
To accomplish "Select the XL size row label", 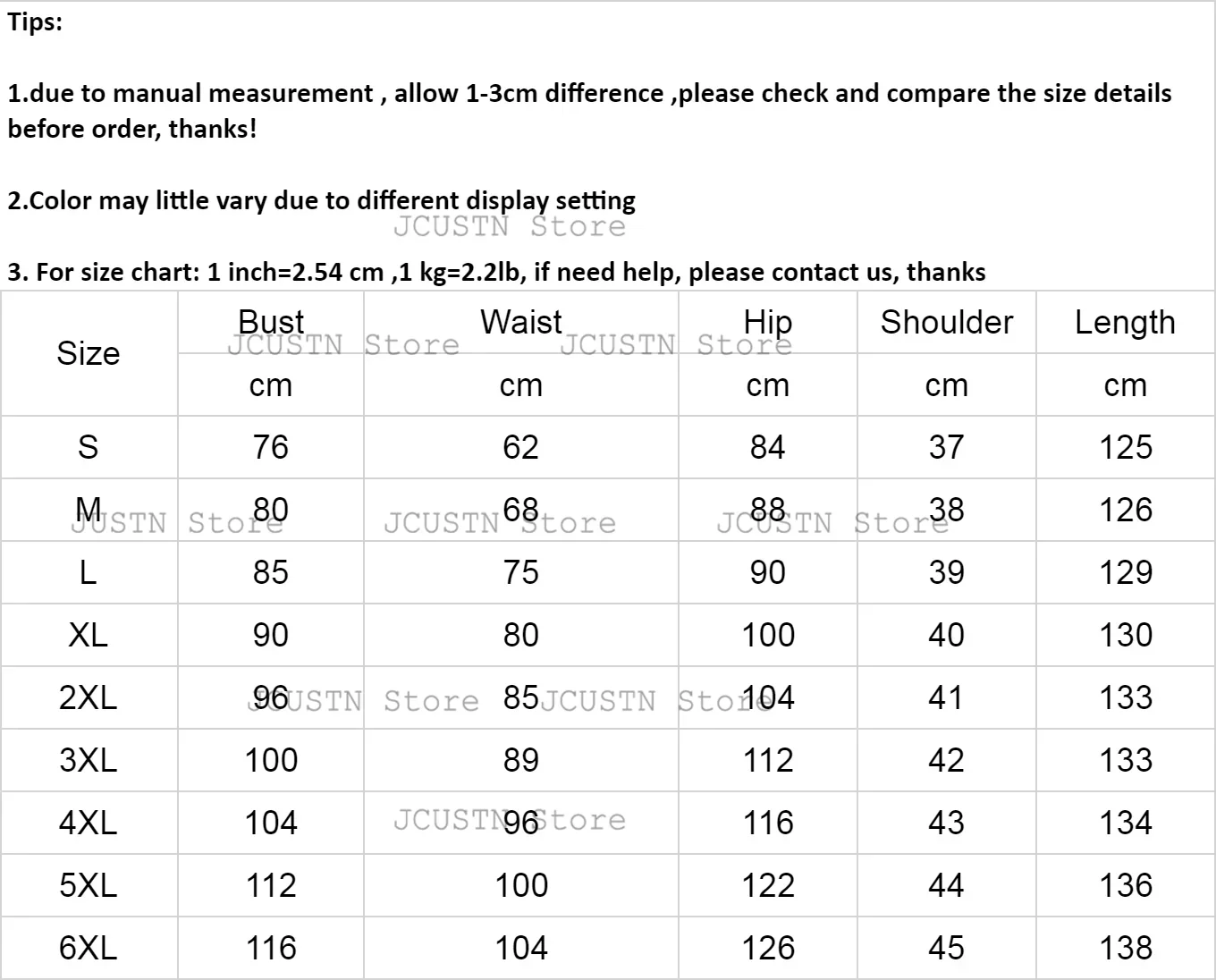I will tap(88, 635).
